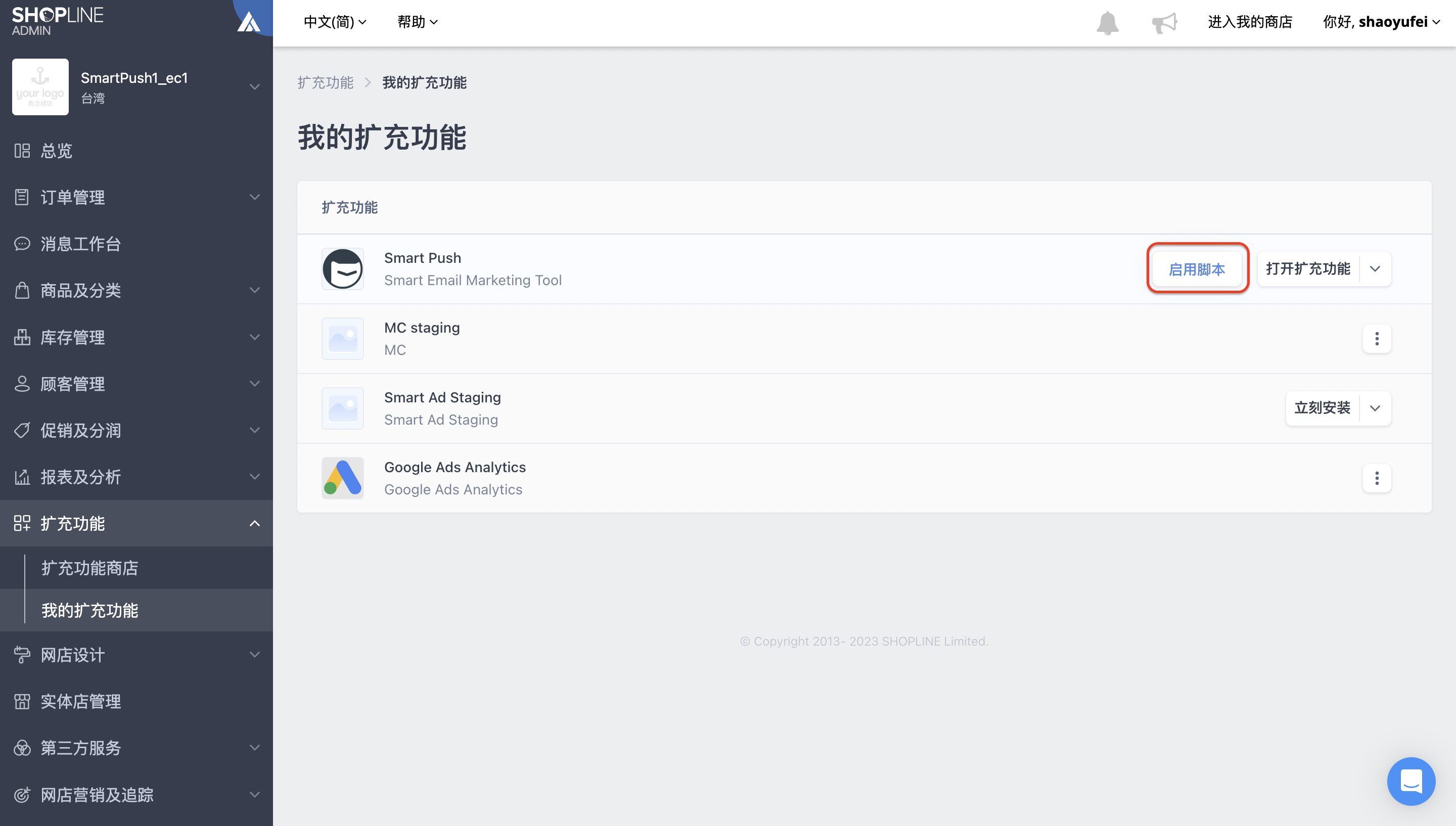Viewport: 1456px width, 826px height.
Task: Select 总览 in the sidebar
Action: click(56, 150)
